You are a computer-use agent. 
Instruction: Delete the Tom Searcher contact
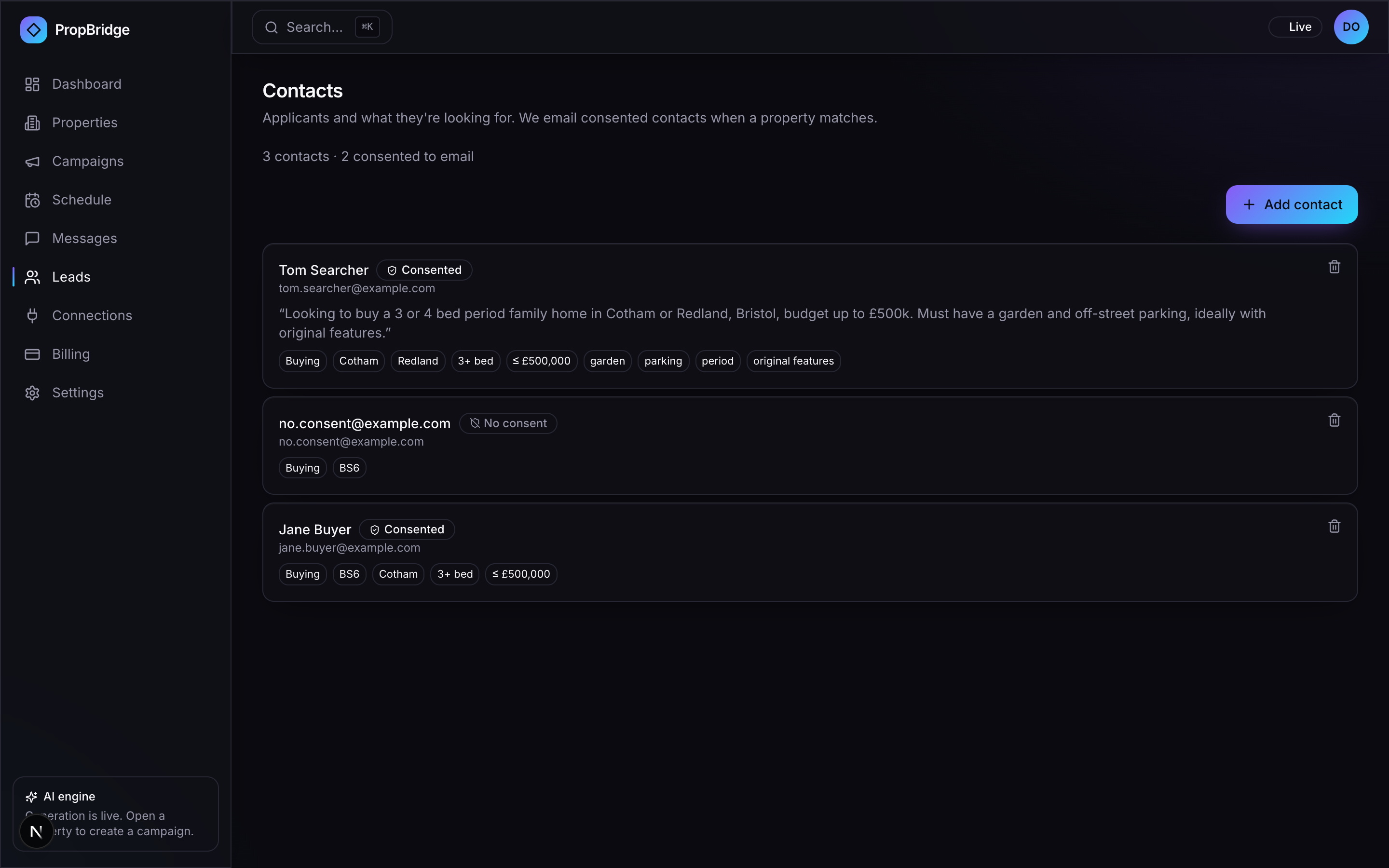pos(1335,267)
